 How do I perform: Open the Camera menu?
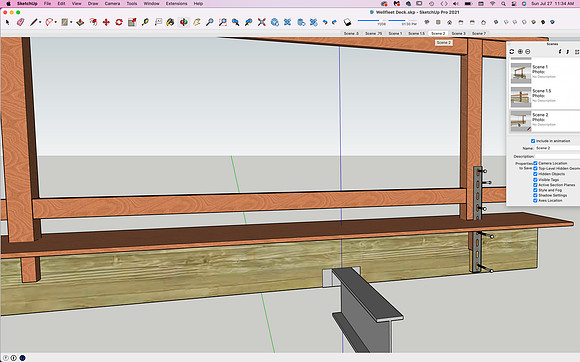112,3
